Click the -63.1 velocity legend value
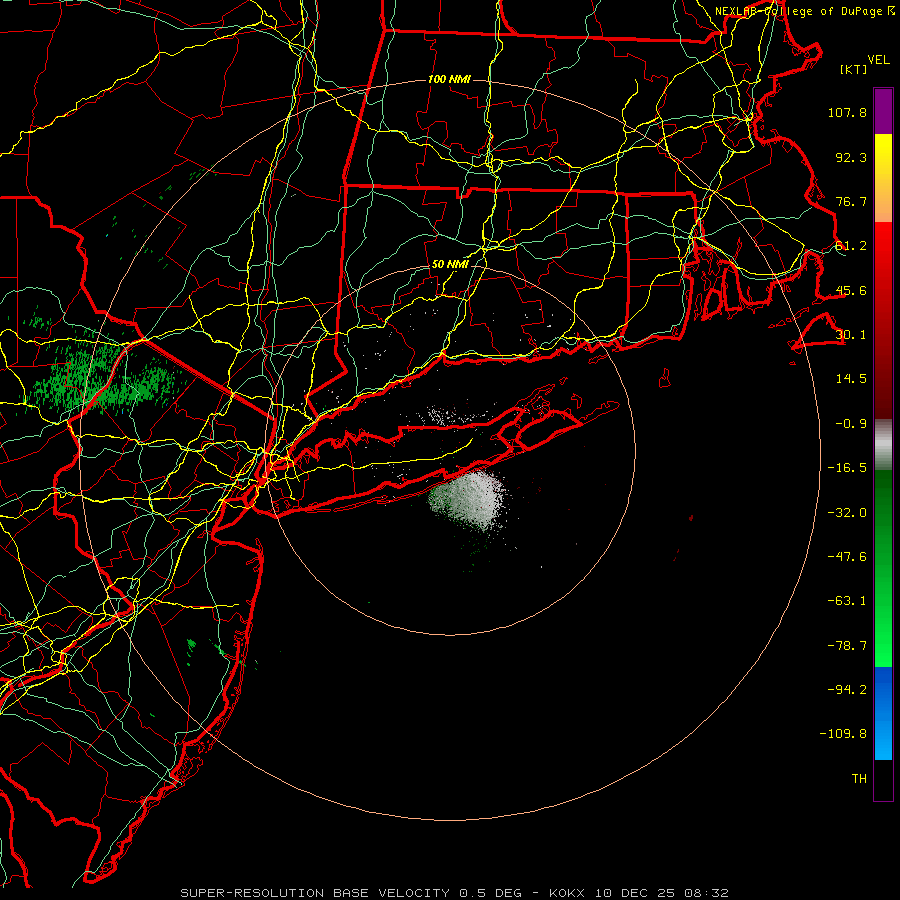Image resolution: width=900 pixels, height=900 pixels. [x=847, y=601]
